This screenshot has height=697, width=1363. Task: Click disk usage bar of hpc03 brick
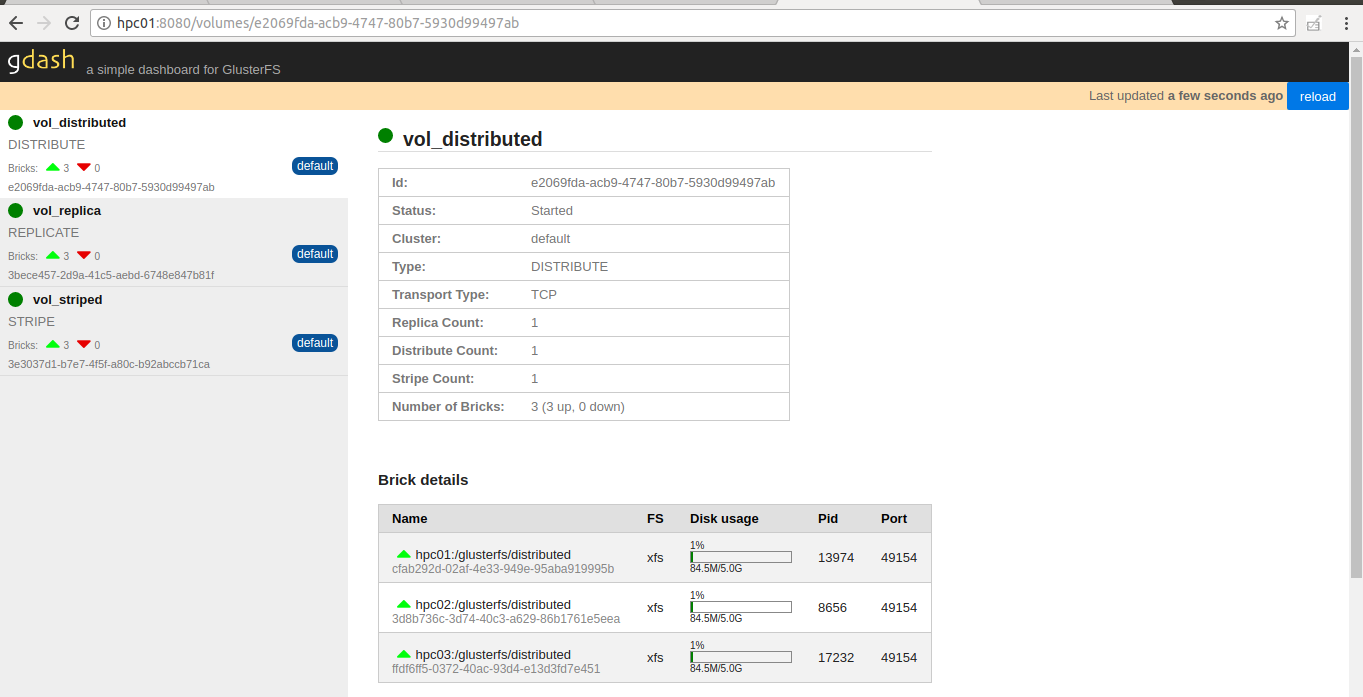tap(741, 657)
